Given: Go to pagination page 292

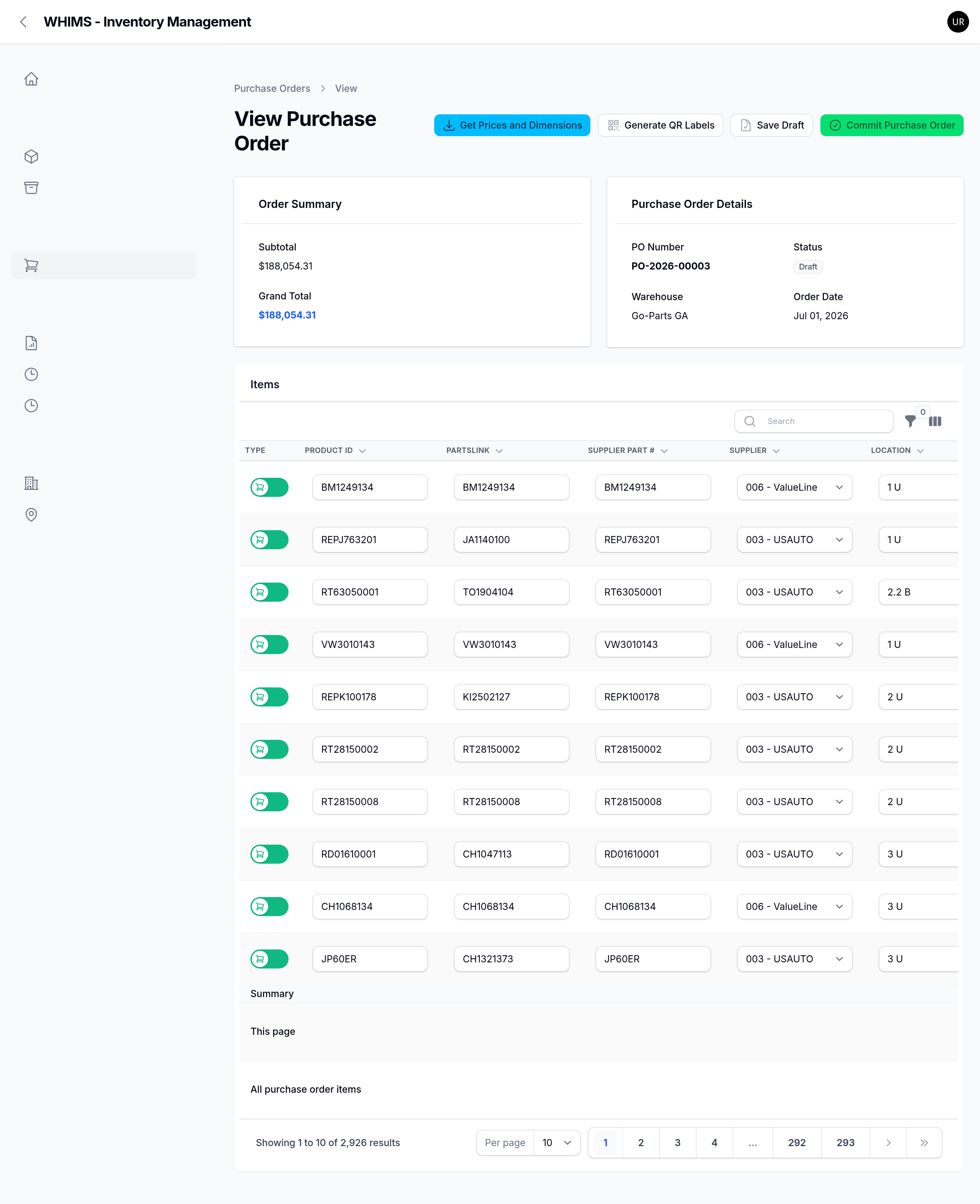Looking at the screenshot, I should pos(797,1142).
